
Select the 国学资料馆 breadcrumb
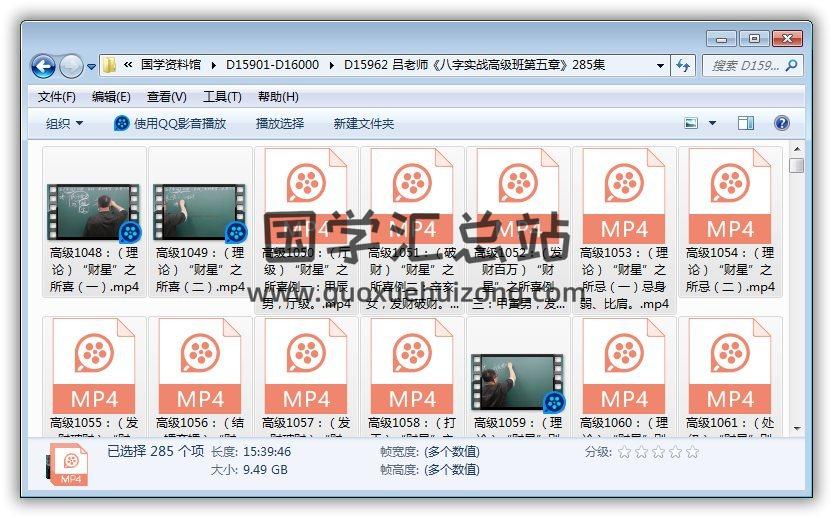click(171, 65)
